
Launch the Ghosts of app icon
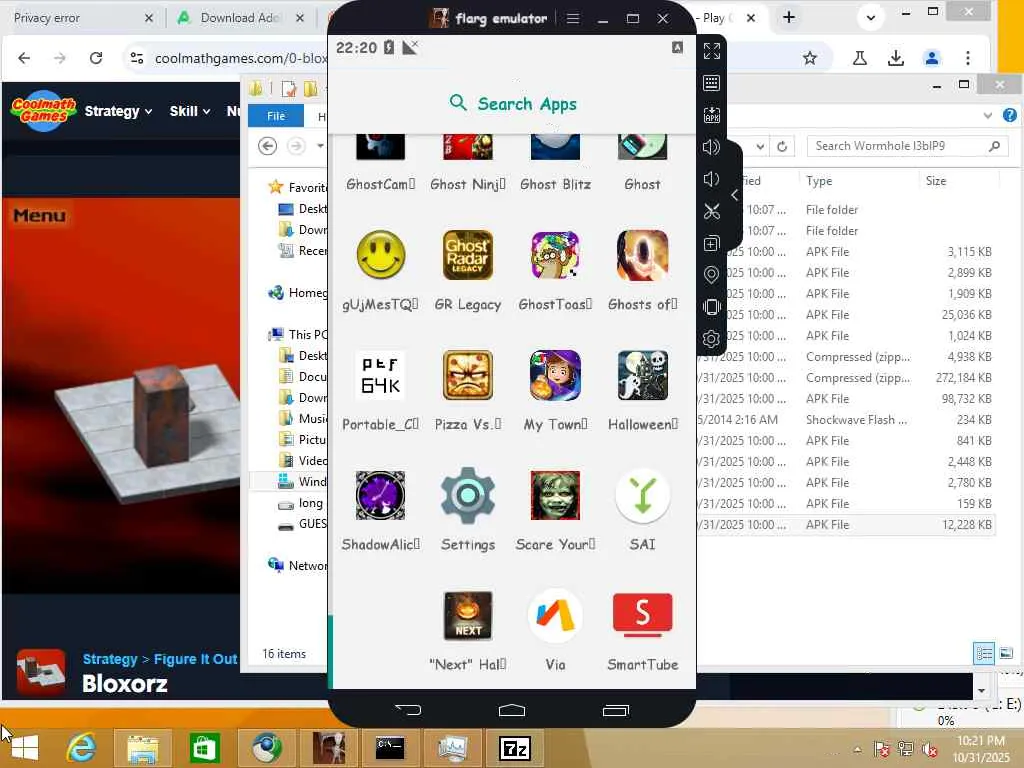pos(643,255)
